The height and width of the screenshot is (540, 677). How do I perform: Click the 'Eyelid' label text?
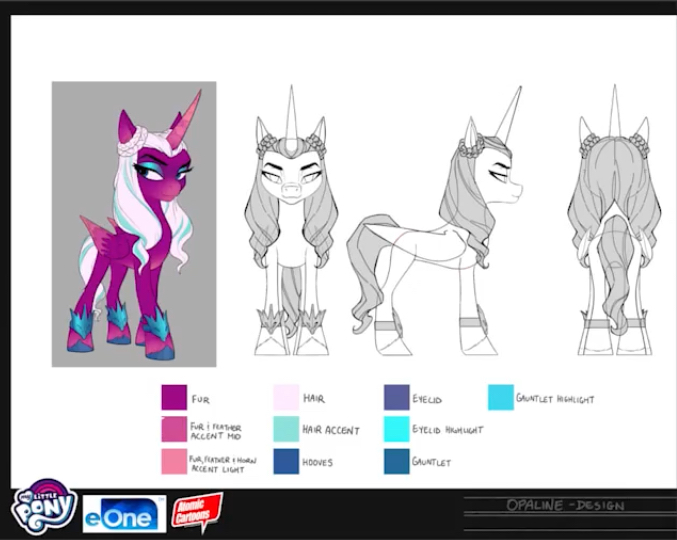point(427,399)
